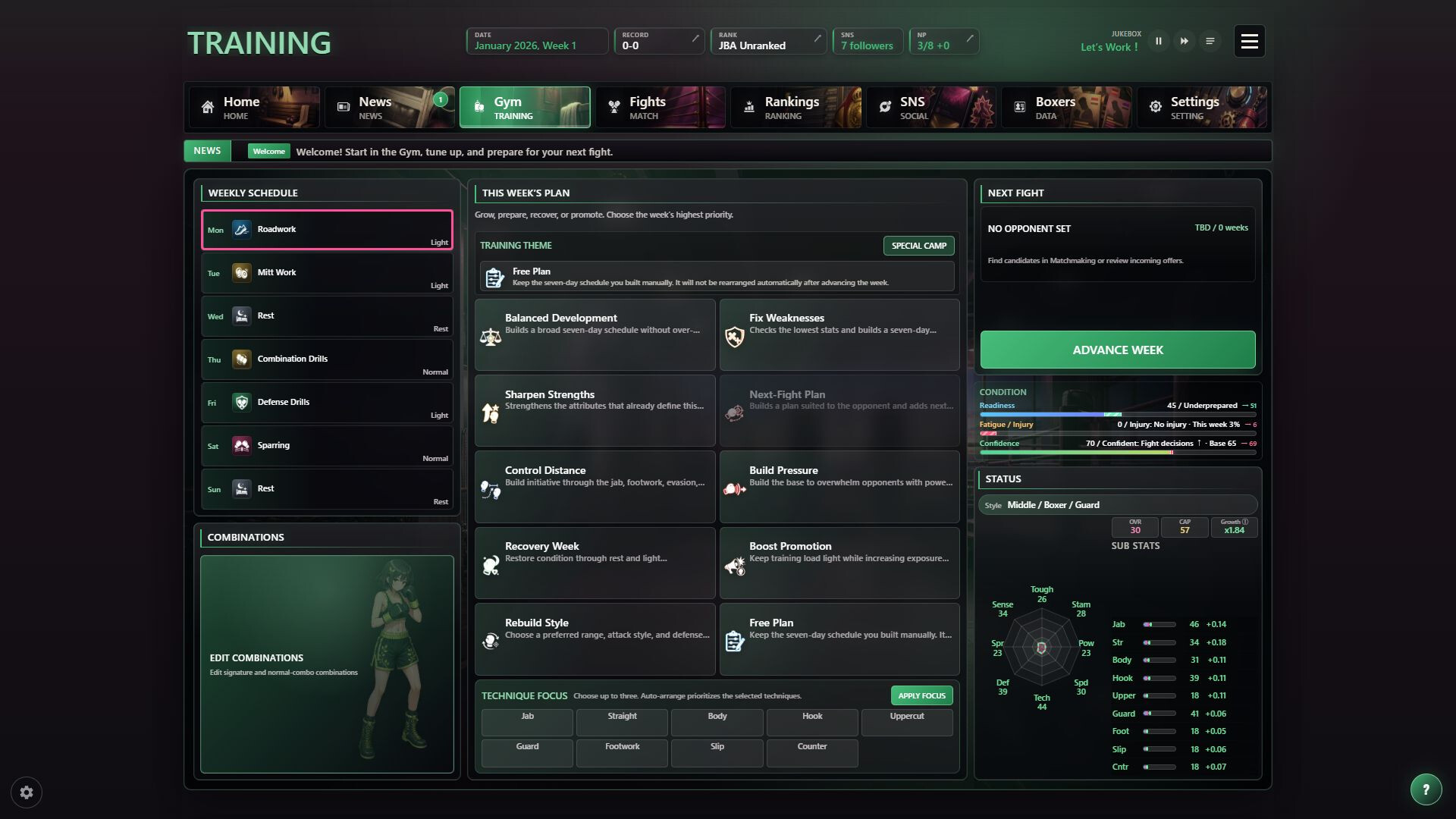Toggle the Footwork technique focus
This screenshot has width=1456, height=819.
coord(622,753)
